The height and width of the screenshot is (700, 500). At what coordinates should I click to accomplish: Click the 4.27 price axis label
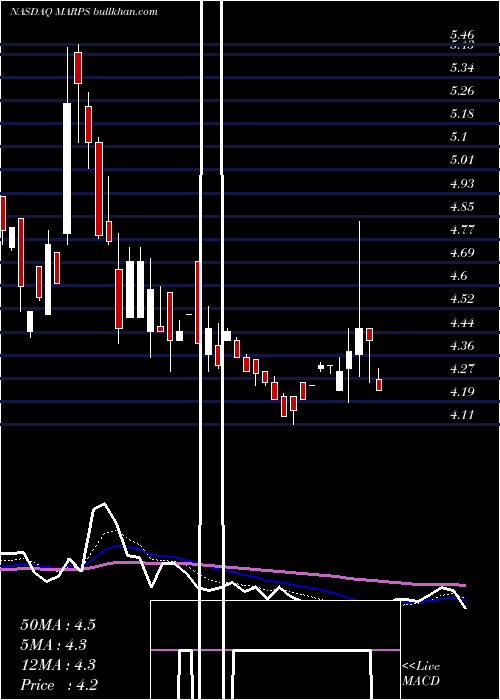tap(462, 369)
